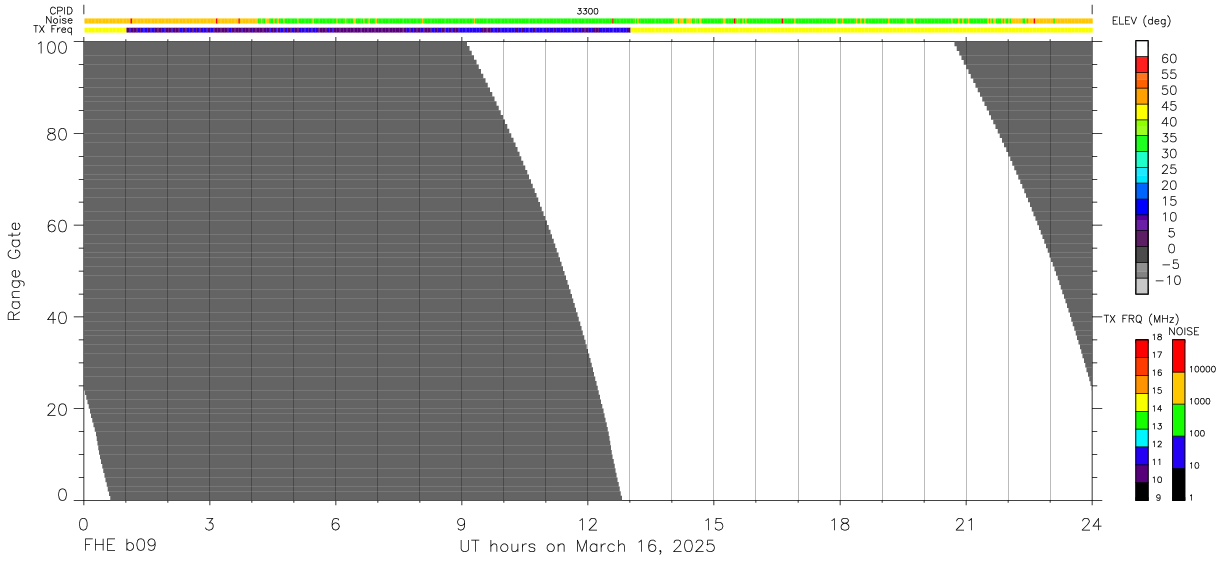The image size is (1228, 567).
Task: Click the '1000' label in NOISE legend
Action: click(1201, 401)
